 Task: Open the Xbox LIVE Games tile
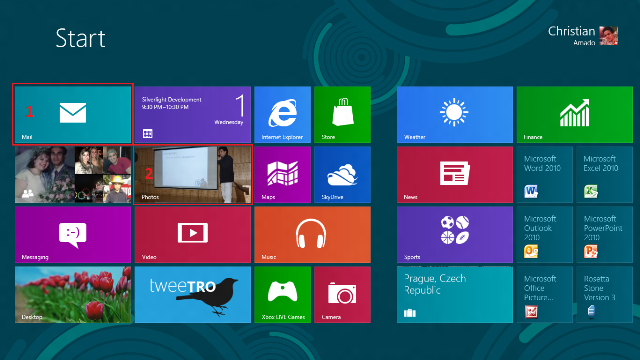(x=282, y=295)
